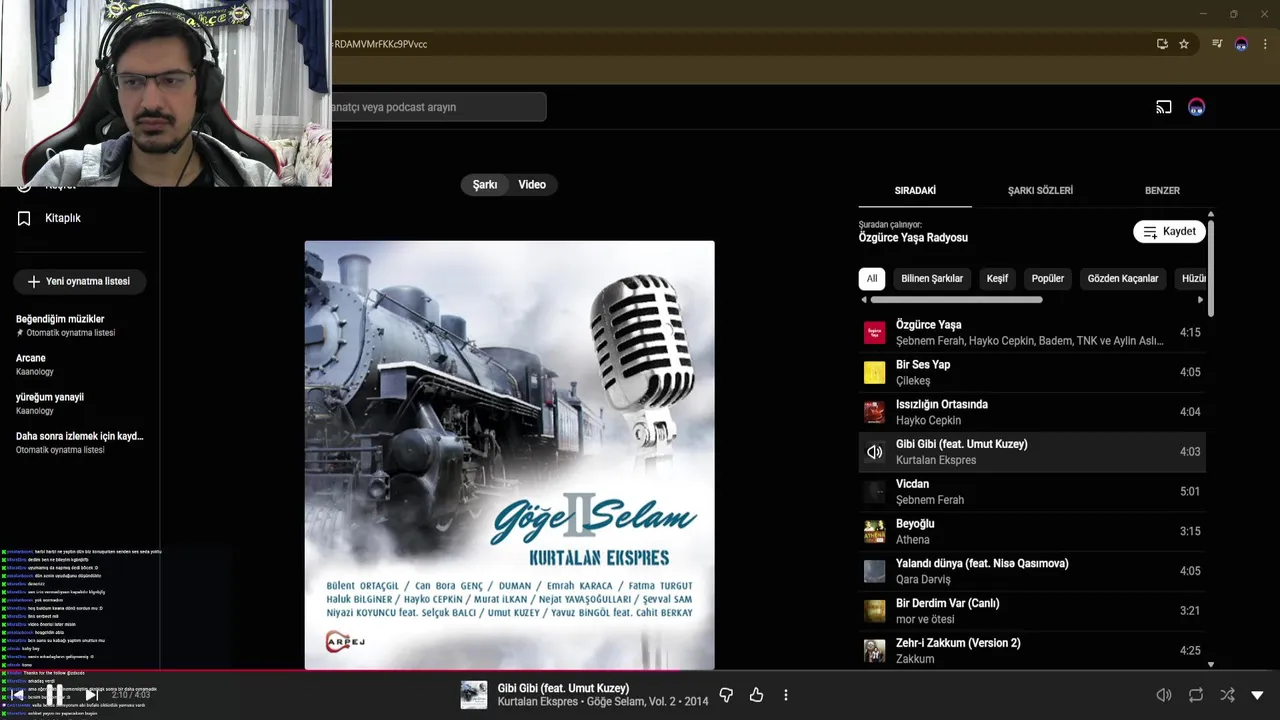This screenshot has width=1280, height=720.
Task: Click the browser address bar URL
Action: pyautogui.click(x=380, y=44)
